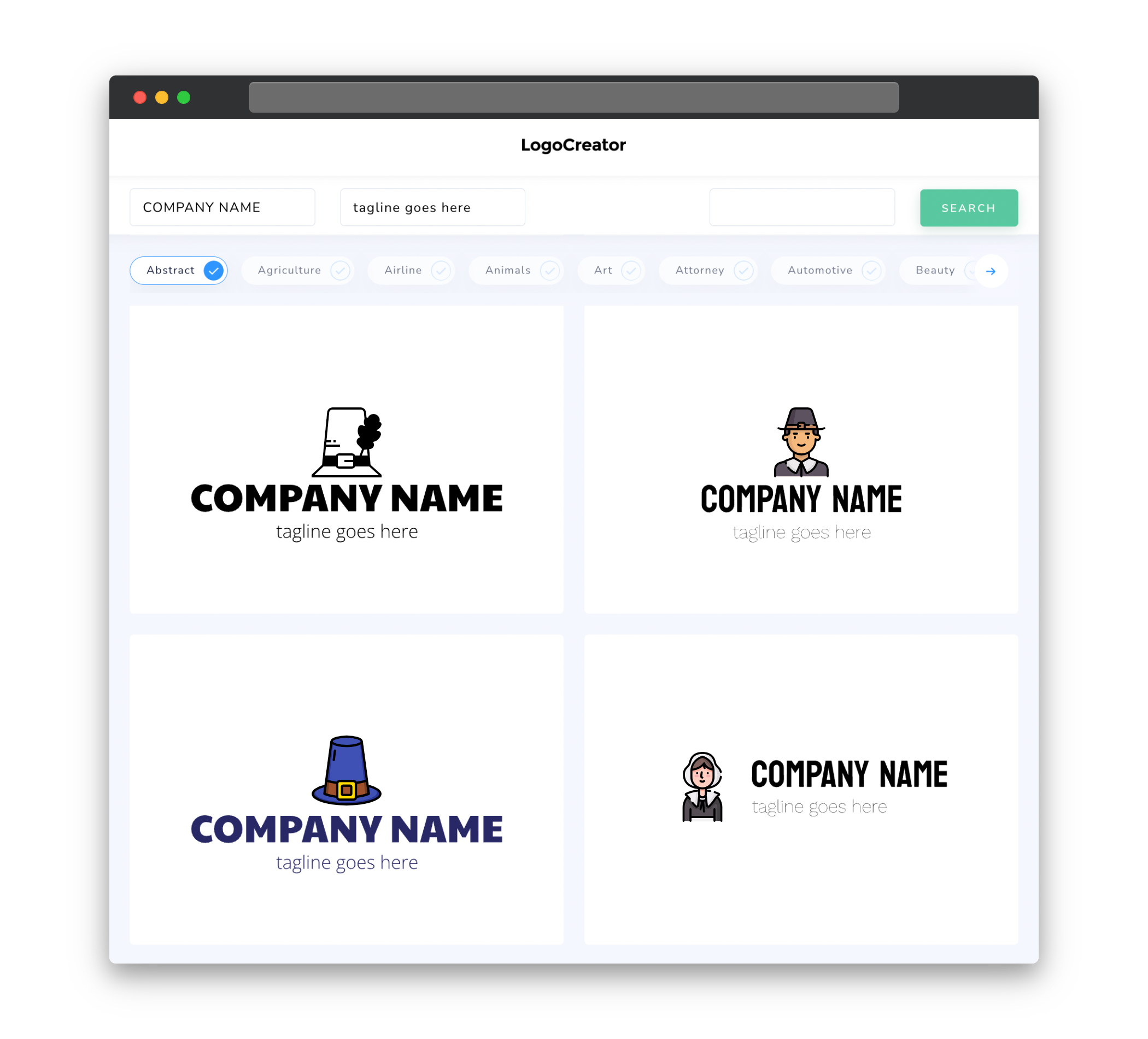Image resolution: width=1148 pixels, height=1039 pixels.
Task: Click the Attorney filter to enable it
Action: pos(711,270)
